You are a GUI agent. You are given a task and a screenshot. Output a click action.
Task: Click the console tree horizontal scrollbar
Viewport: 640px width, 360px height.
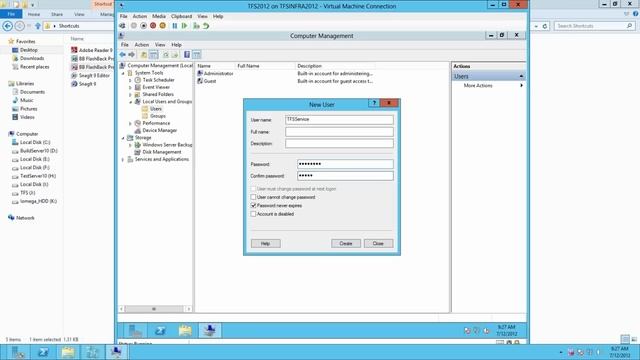point(155,309)
